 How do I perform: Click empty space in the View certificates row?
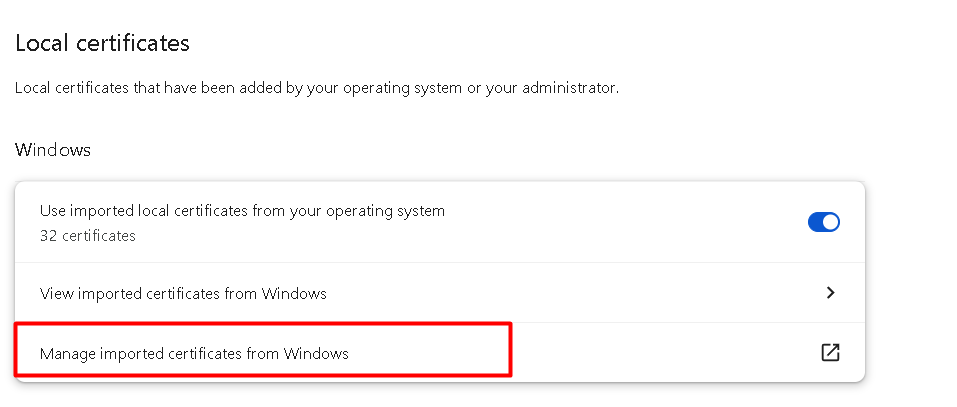coord(574,293)
